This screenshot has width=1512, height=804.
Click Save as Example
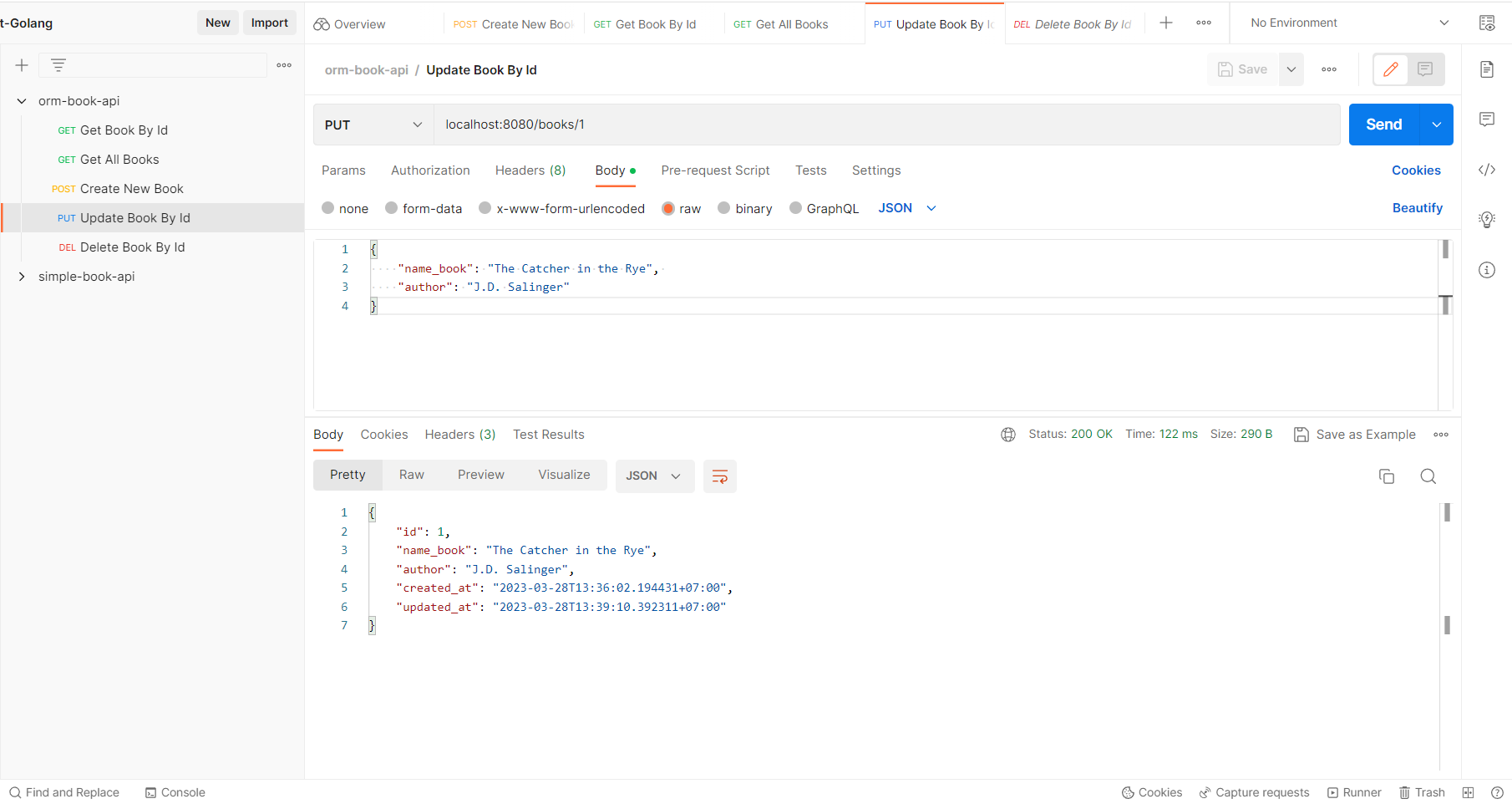(1354, 435)
